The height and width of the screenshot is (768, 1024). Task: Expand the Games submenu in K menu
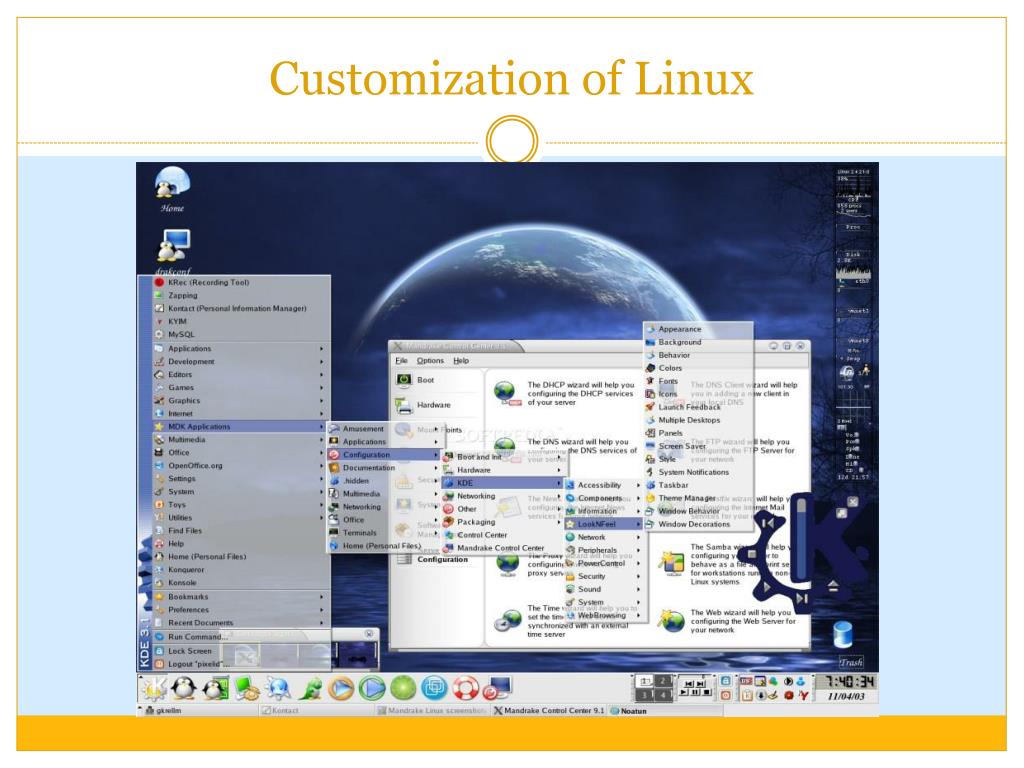pyautogui.click(x=238, y=387)
